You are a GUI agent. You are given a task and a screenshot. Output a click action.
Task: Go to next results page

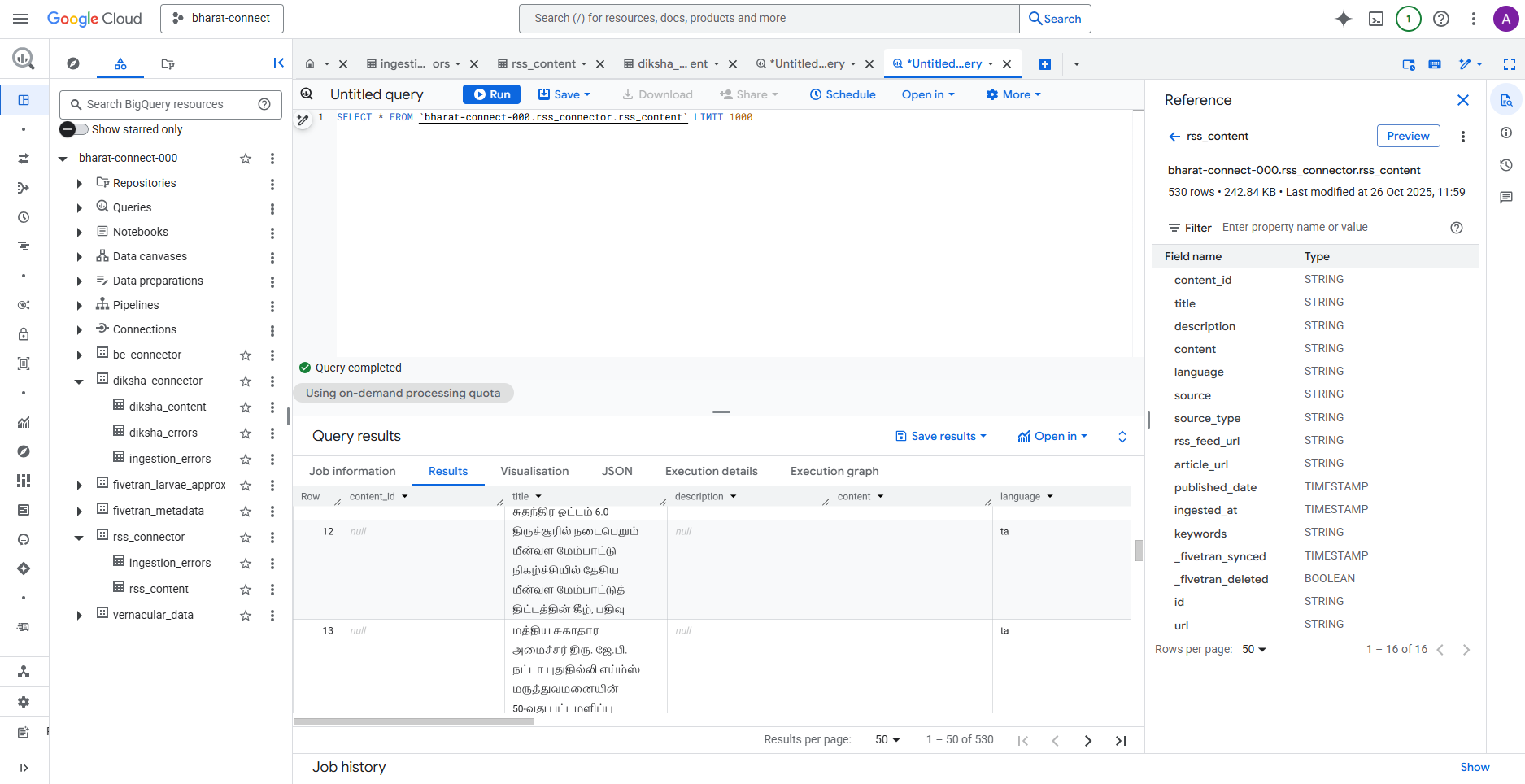pos(1087,741)
